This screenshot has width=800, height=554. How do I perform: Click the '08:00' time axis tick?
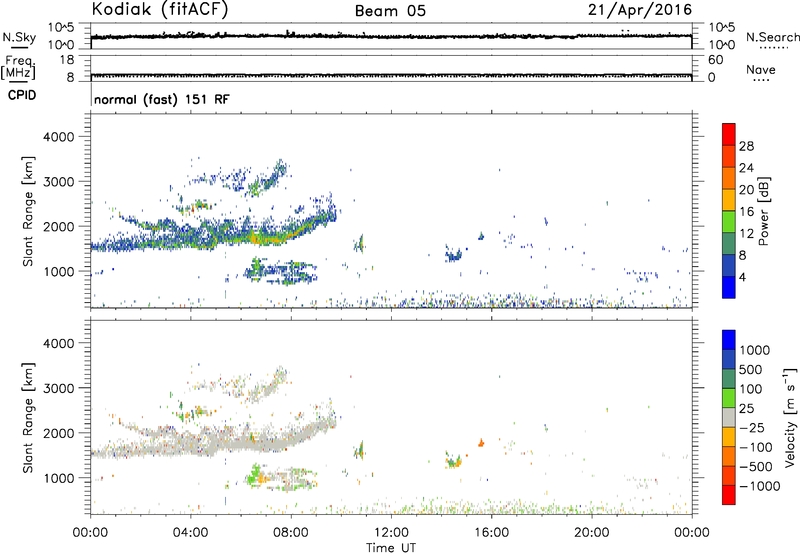pos(291,533)
